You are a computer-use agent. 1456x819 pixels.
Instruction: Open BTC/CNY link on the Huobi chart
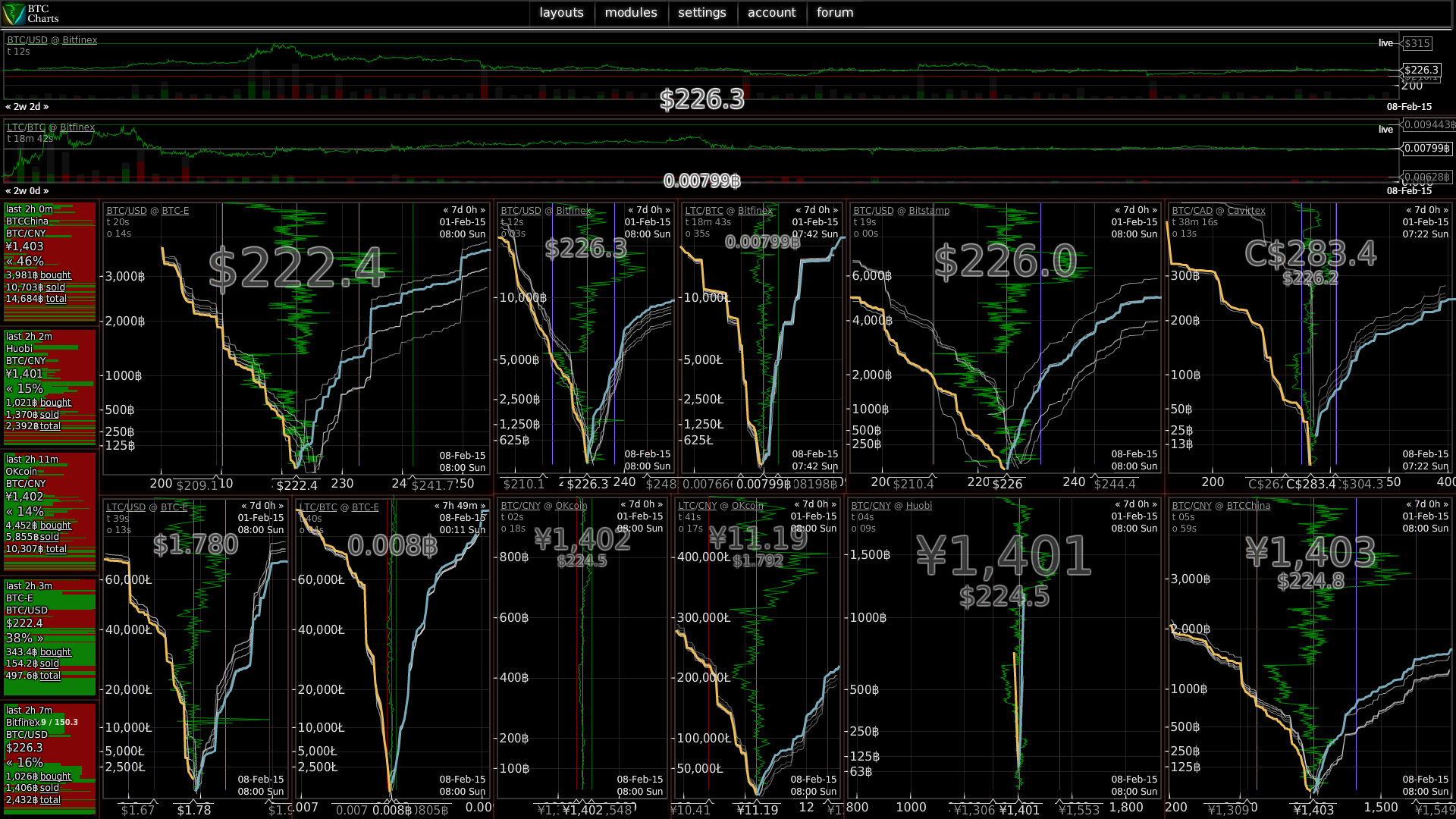click(871, 506)
